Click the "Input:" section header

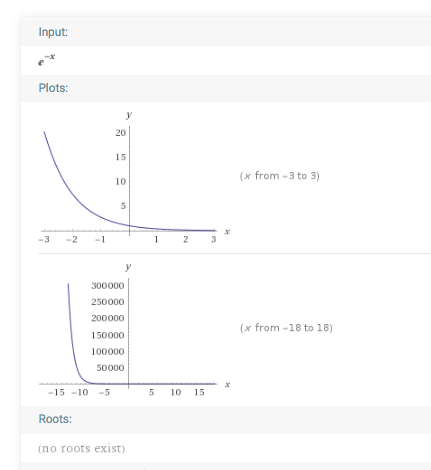(53, 32)
